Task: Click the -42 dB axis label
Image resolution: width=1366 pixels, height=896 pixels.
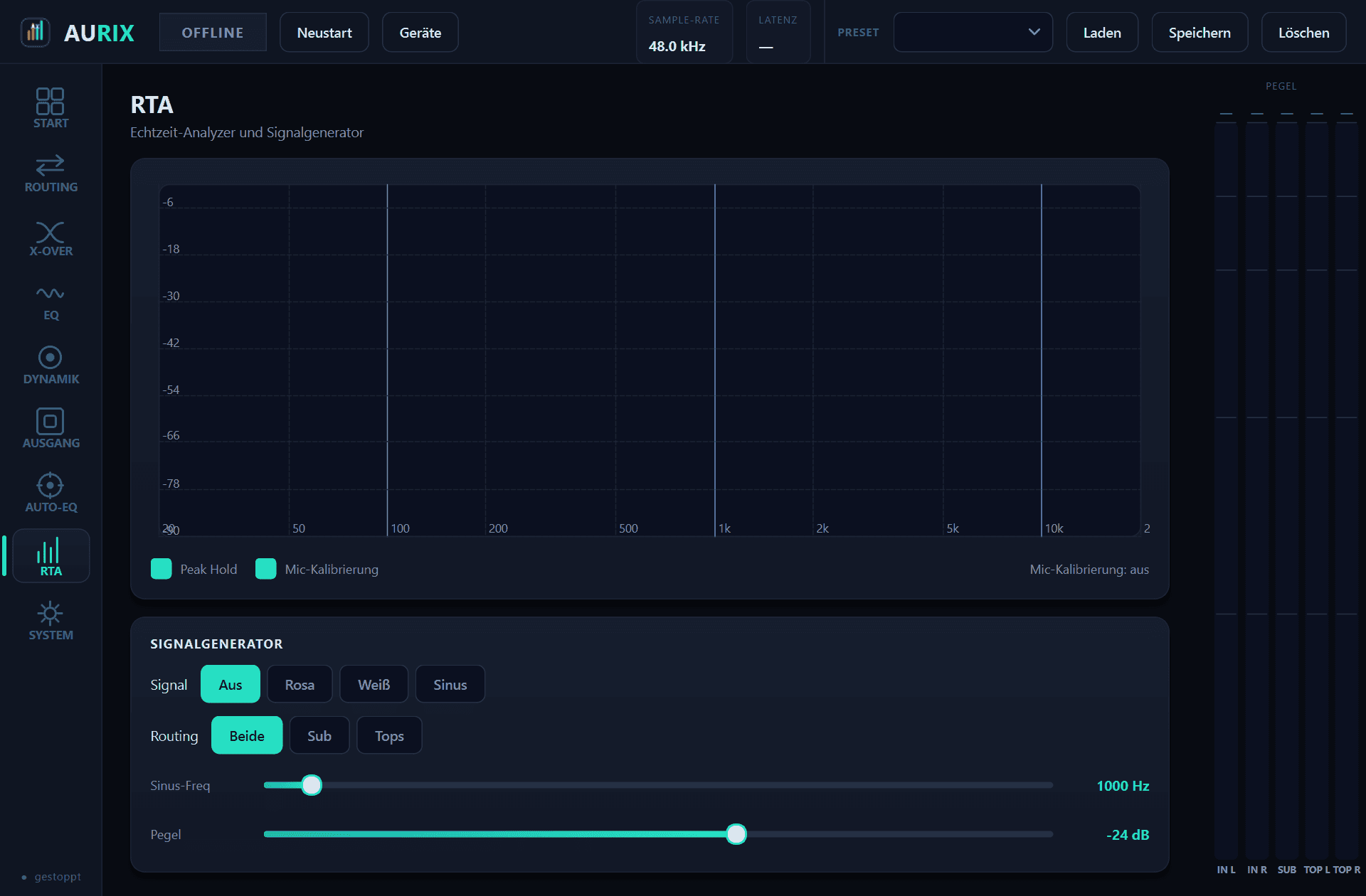Action: tap(171, 343)
